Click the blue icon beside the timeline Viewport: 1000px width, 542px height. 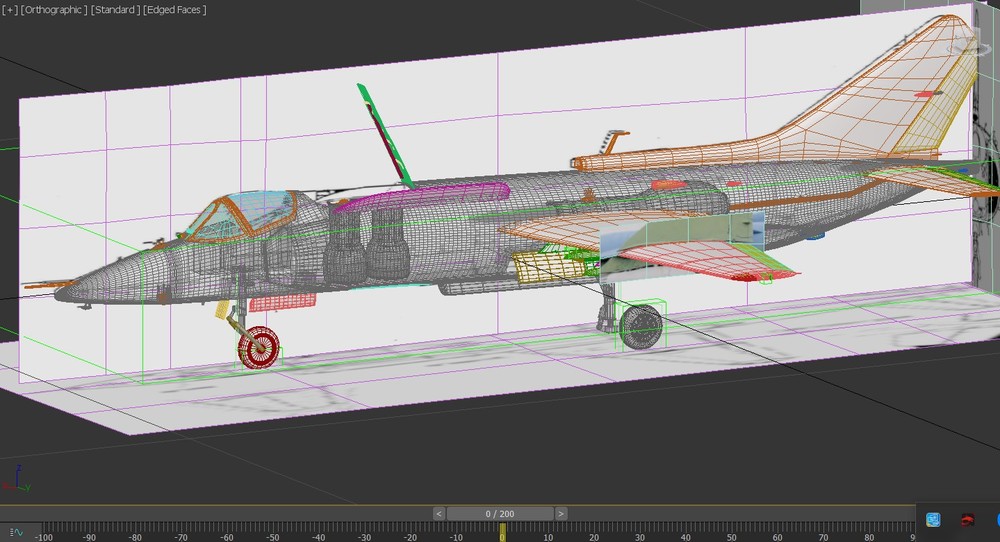[x=933, y=520]
